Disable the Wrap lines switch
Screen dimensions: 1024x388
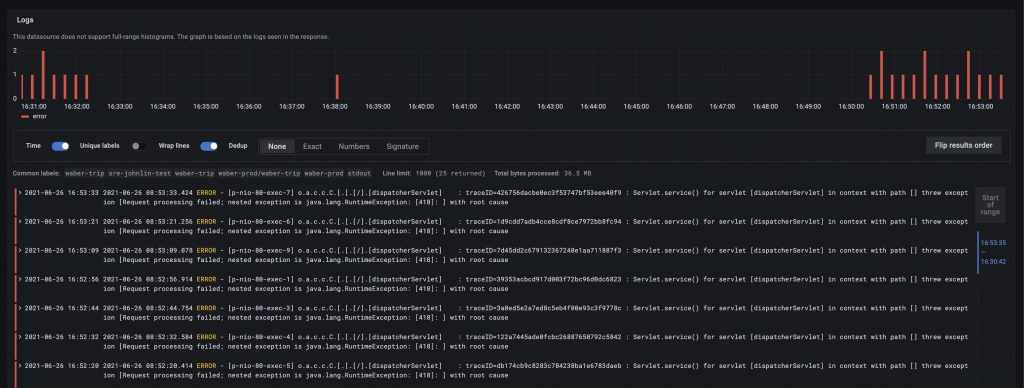pos(209,146)
